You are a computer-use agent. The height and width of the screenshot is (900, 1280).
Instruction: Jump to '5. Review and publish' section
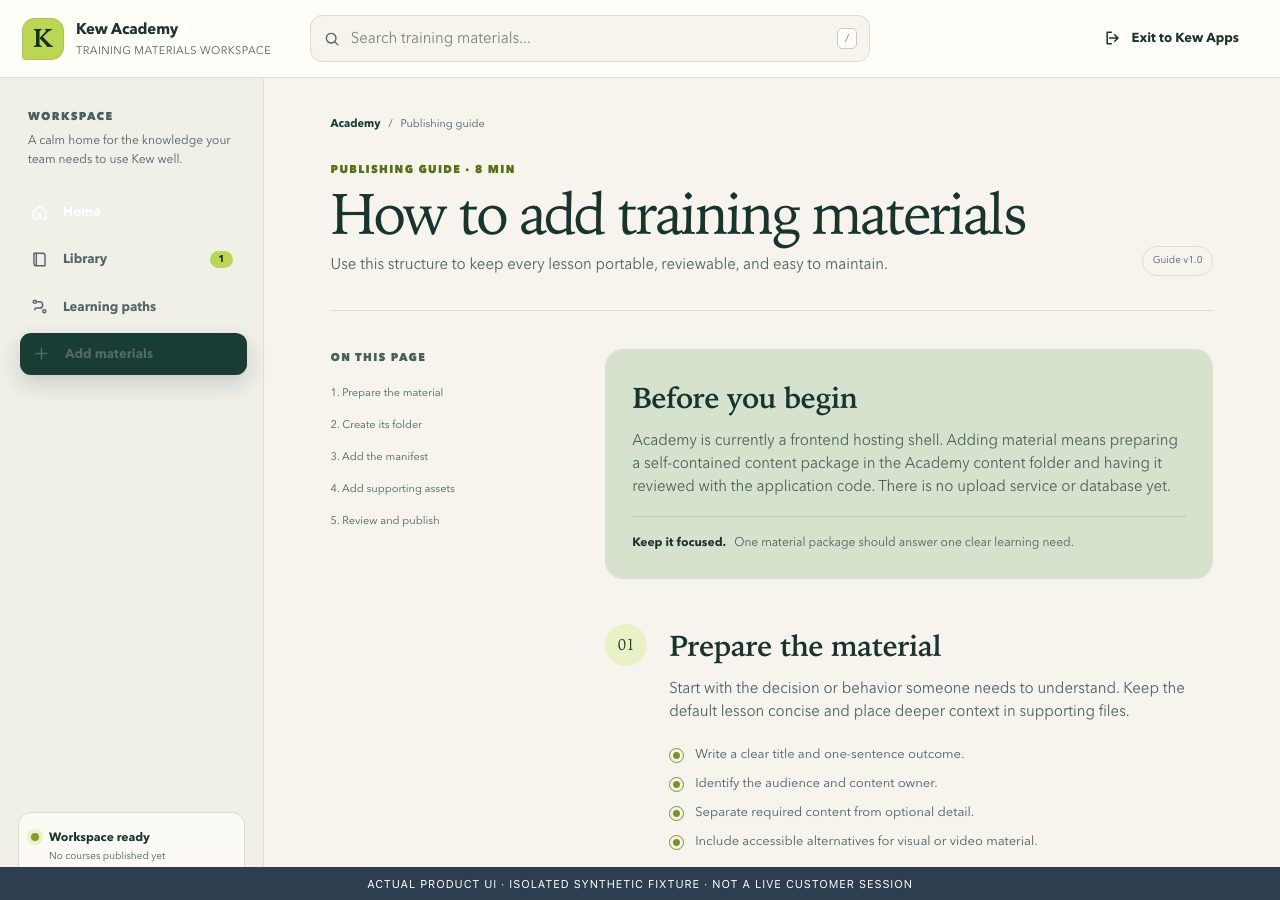pos(385,520)
